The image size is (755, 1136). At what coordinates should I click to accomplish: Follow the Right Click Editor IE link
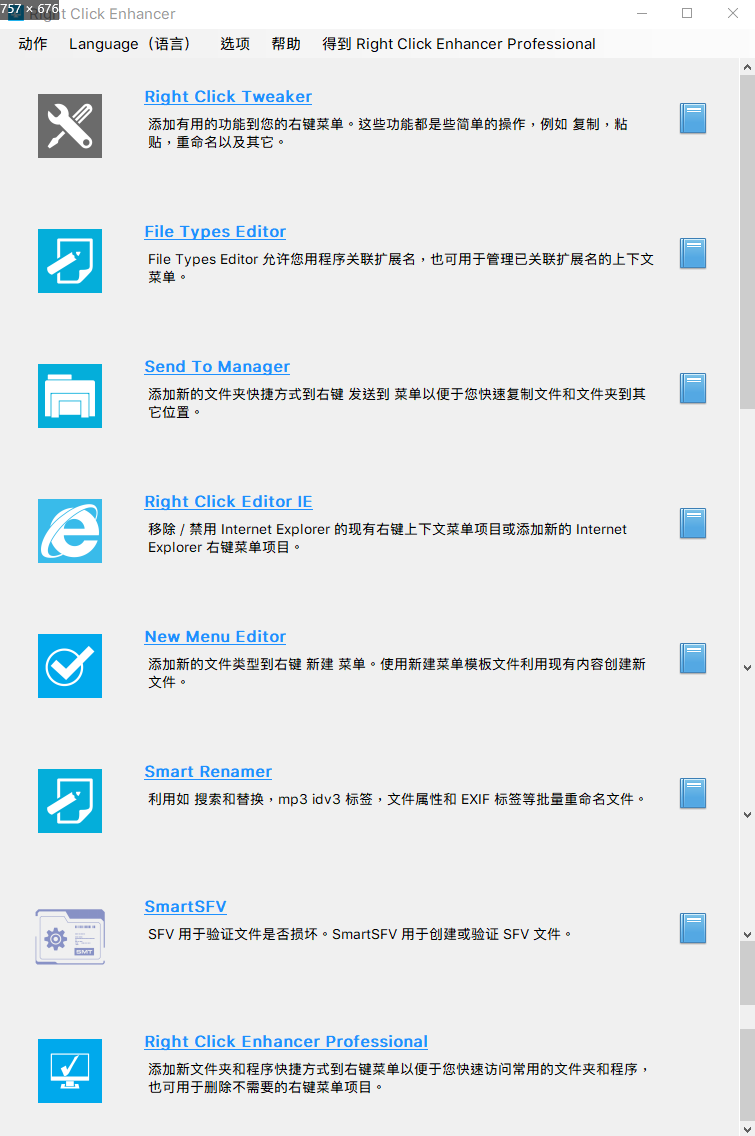click(x=228, y=501)
